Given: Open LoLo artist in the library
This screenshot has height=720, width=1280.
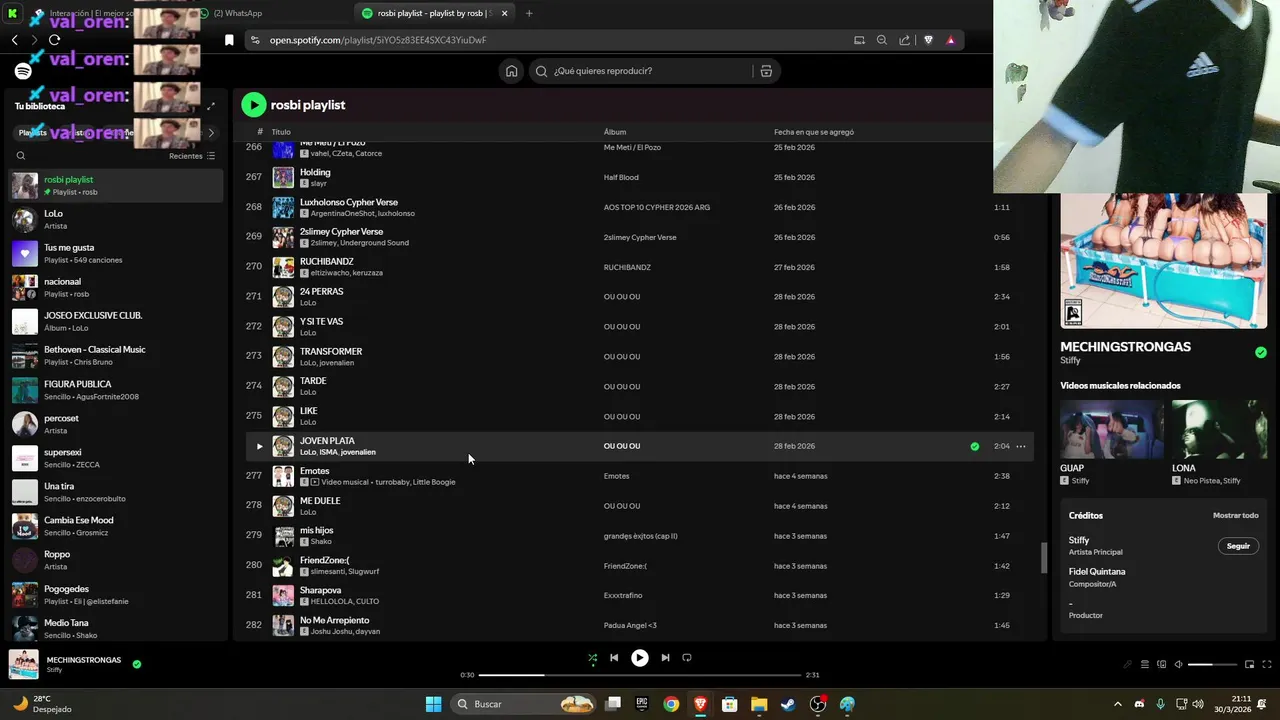Looking at the screenshot, I should [x=116, y=219].
